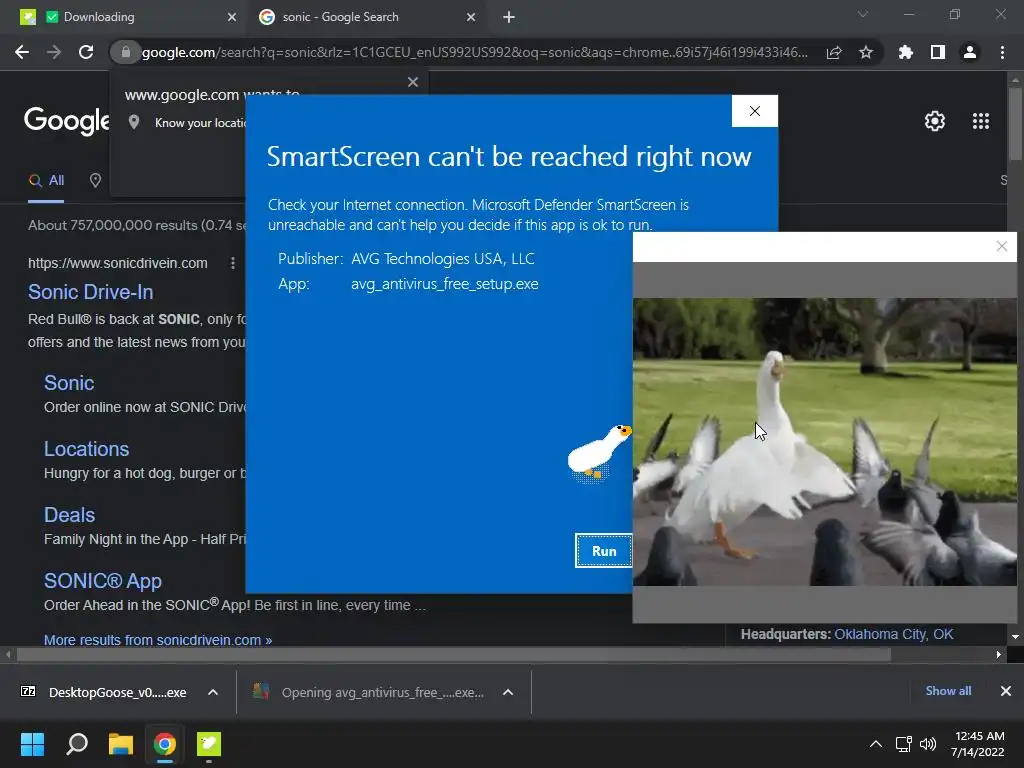1024x768 pixels.
Task: Close the SmartScreen dialog
Action: click(755, 111)
